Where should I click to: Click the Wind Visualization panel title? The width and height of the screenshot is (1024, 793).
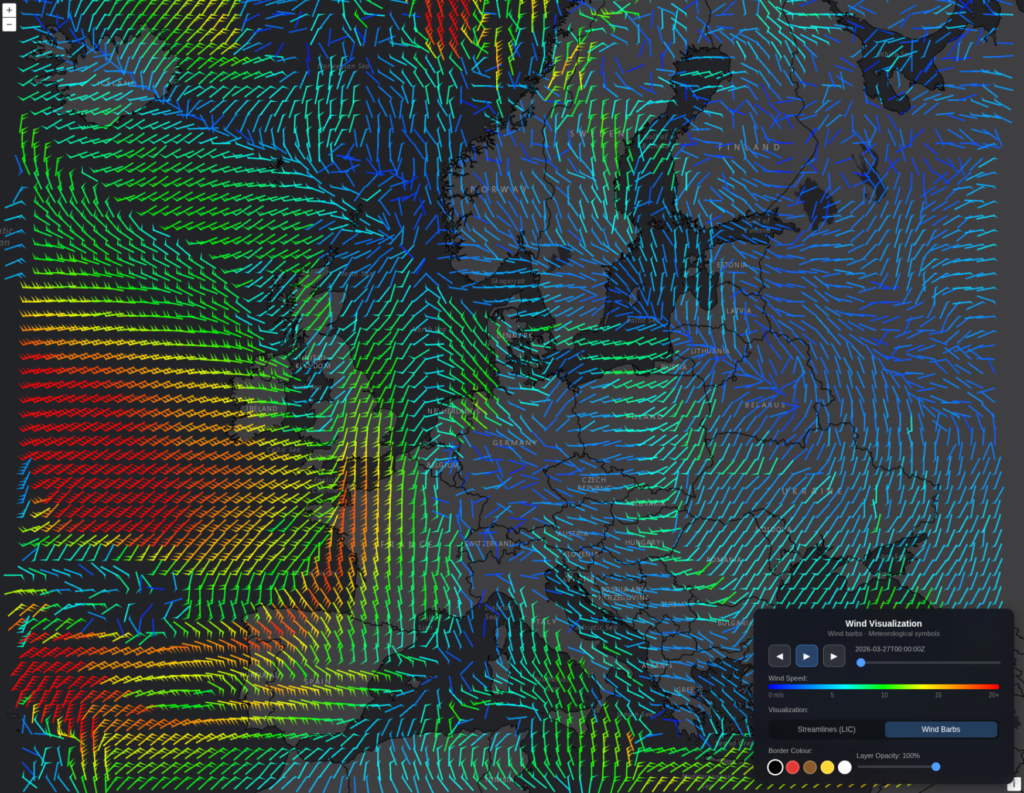[884, 624]
